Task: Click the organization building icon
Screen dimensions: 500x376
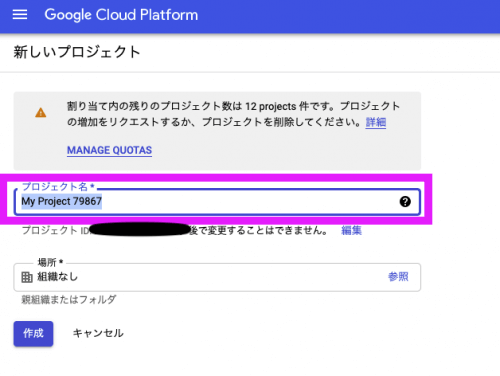Action: [27, 277]
